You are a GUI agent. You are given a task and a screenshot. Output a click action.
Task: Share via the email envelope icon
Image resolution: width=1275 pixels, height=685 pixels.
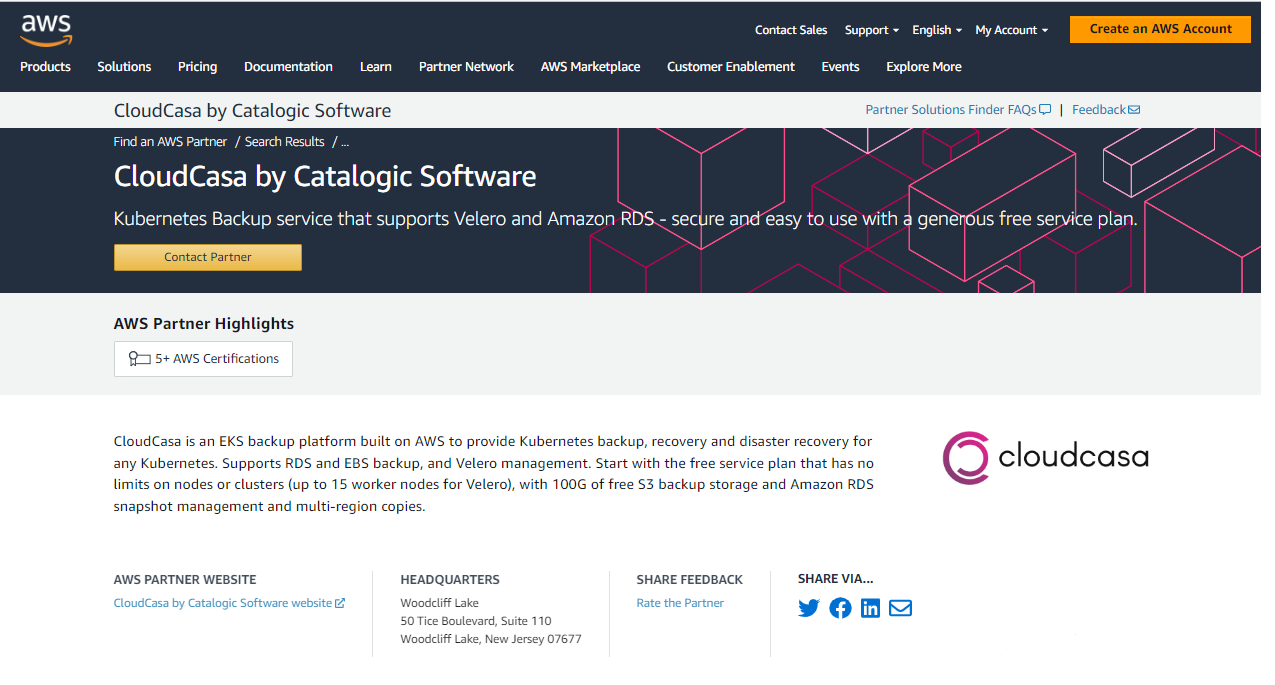[x=899, y=607]
